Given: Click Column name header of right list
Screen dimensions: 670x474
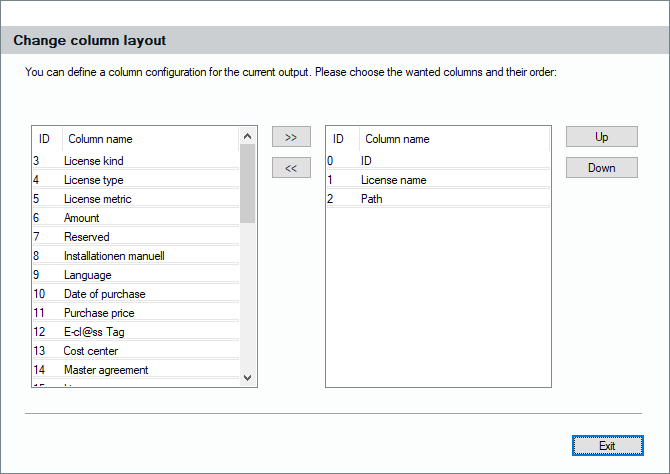Looking at the screenshot, I should click(x=397, y=139).
